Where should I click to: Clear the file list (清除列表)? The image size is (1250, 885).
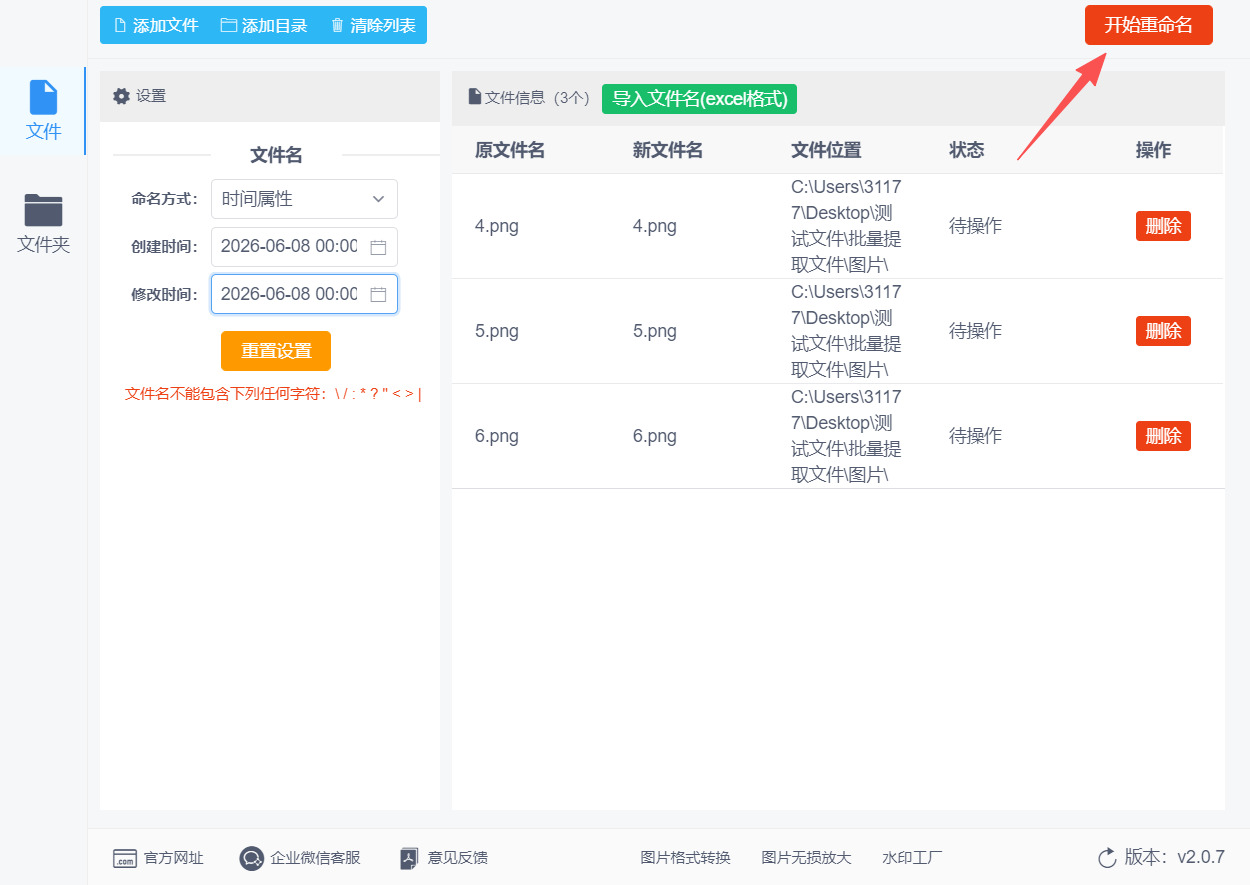373,25
